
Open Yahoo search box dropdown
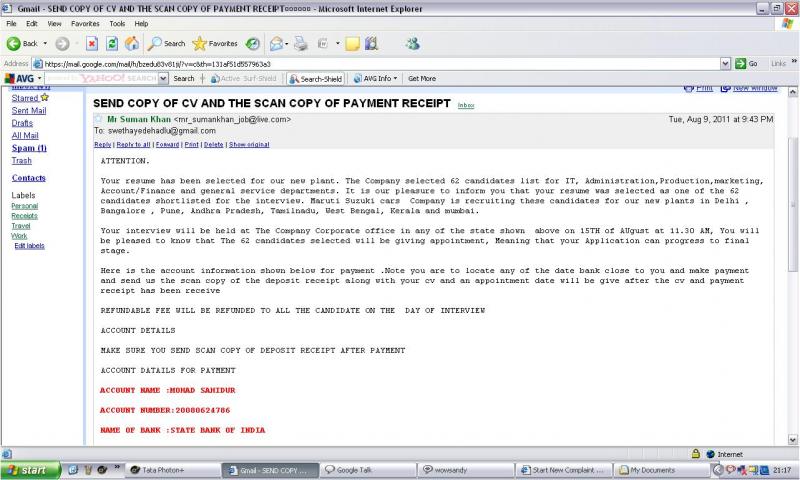click(163, 79)
